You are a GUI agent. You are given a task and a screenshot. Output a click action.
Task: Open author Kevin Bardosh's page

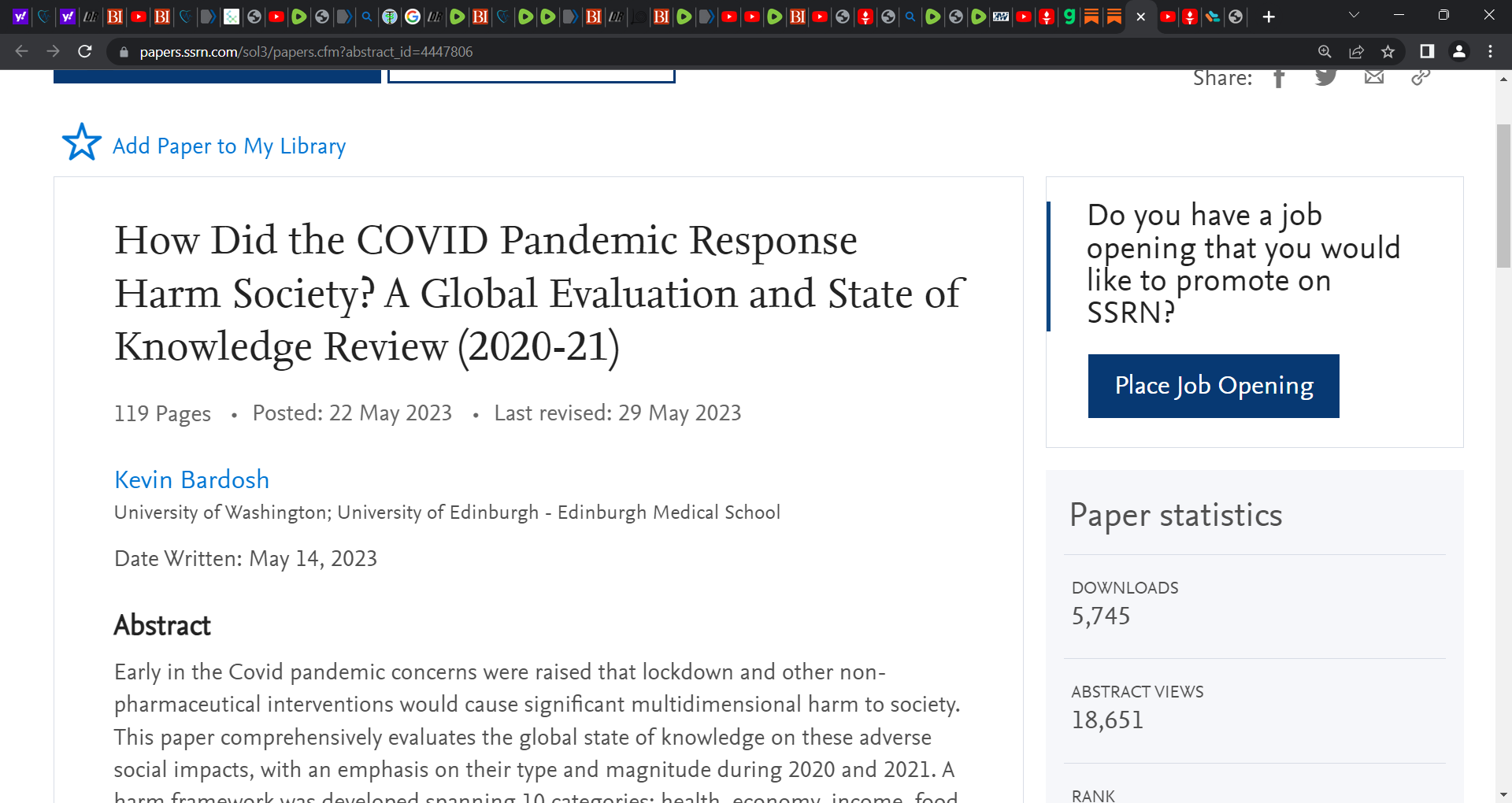pos(192,479)
